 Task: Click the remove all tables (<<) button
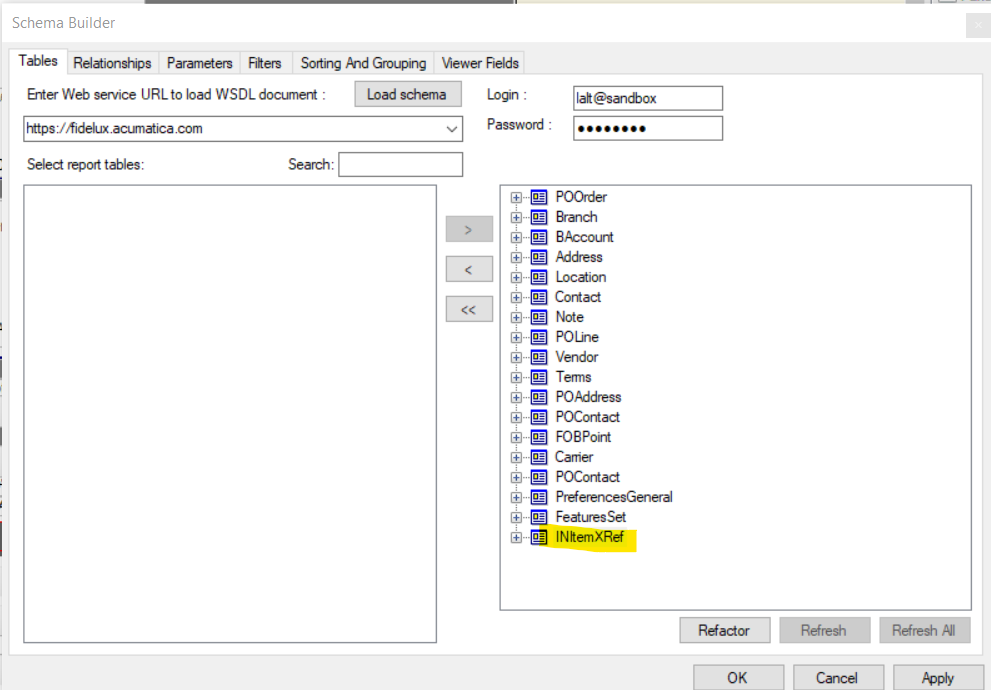pyautogui.click(x=469, y=309)
